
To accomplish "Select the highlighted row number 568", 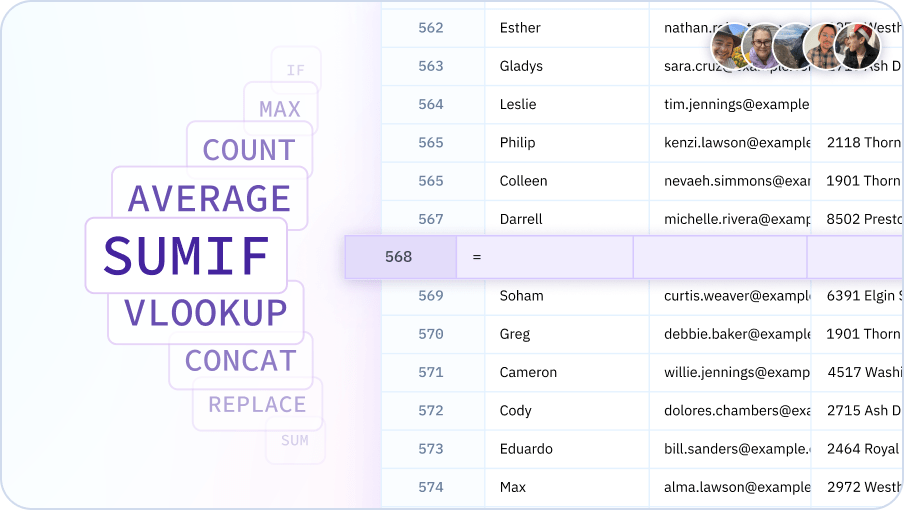I will (401, 257).
